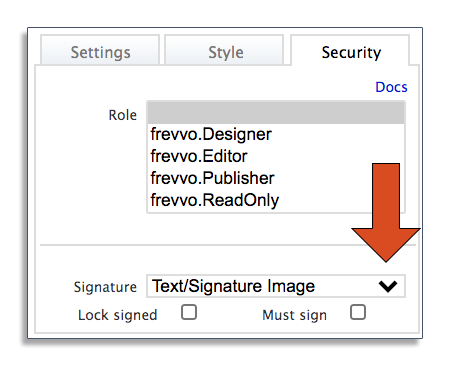Switch to the Settings tab
This screenshot has height=367, width=451.
click(100, 50)
